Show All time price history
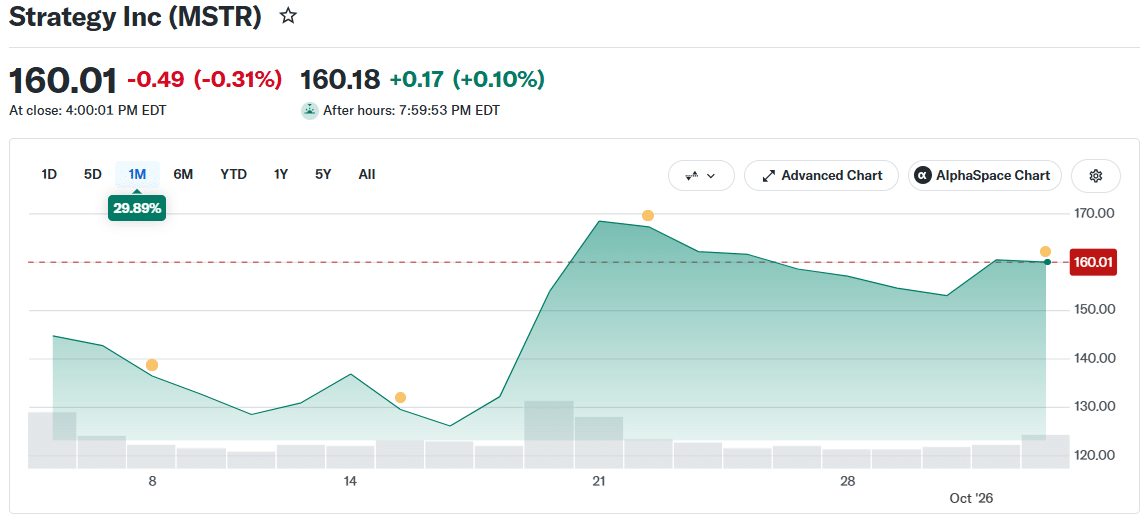 click(366, 174)
